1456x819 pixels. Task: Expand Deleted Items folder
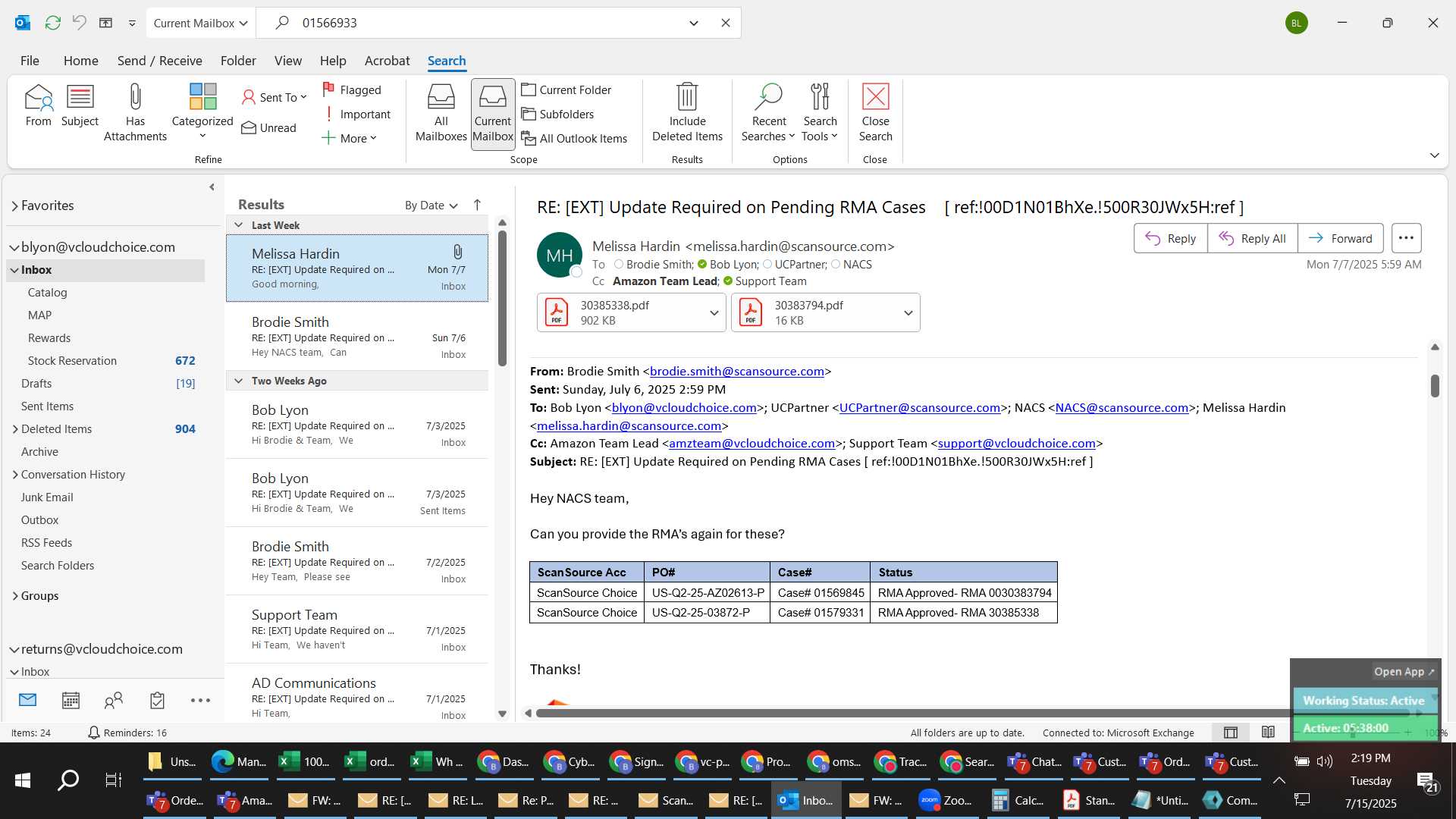click(15, 429)
